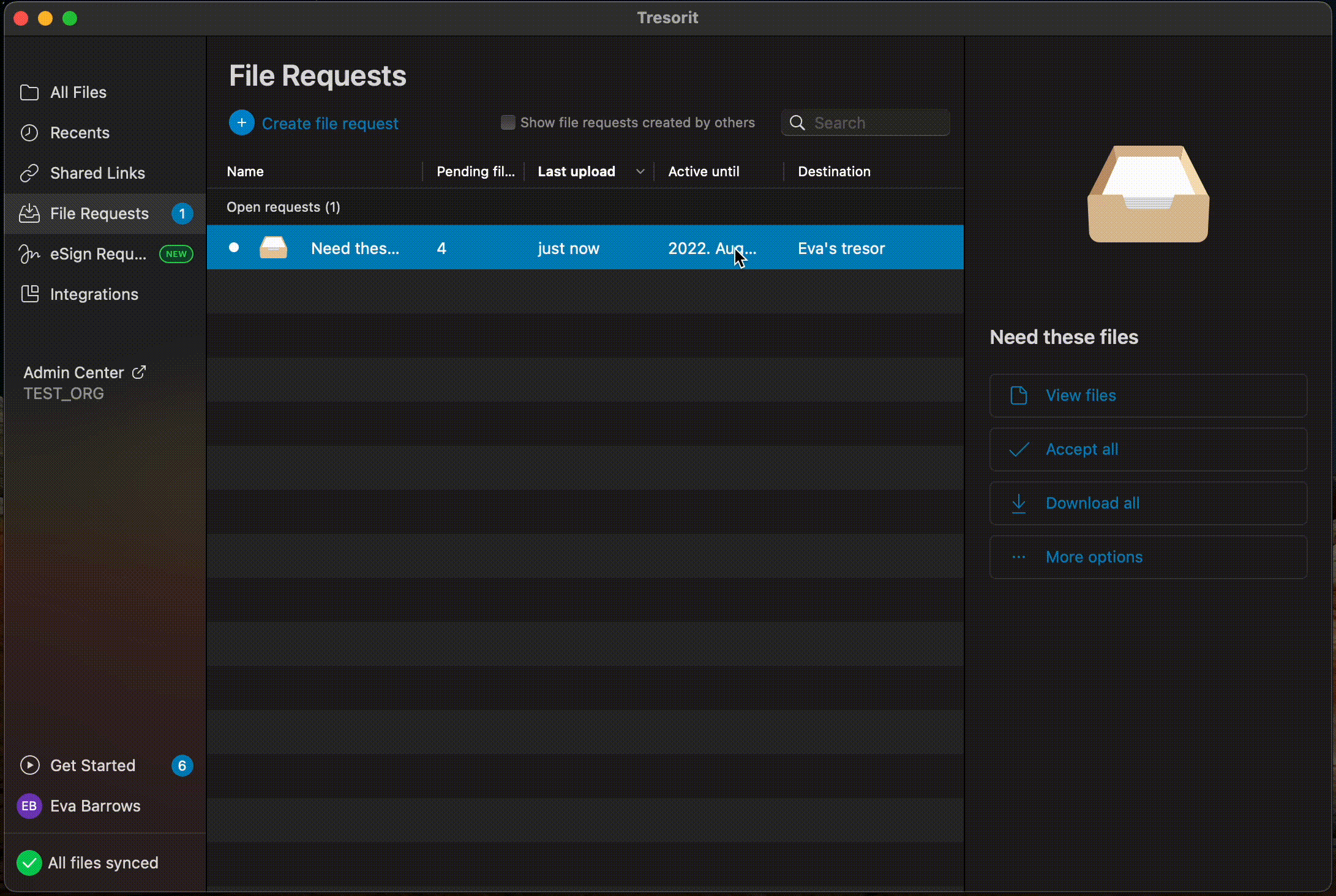Click the File Requests page heading
Viewport: 1336px width, 896px height.
pos(317,76)
